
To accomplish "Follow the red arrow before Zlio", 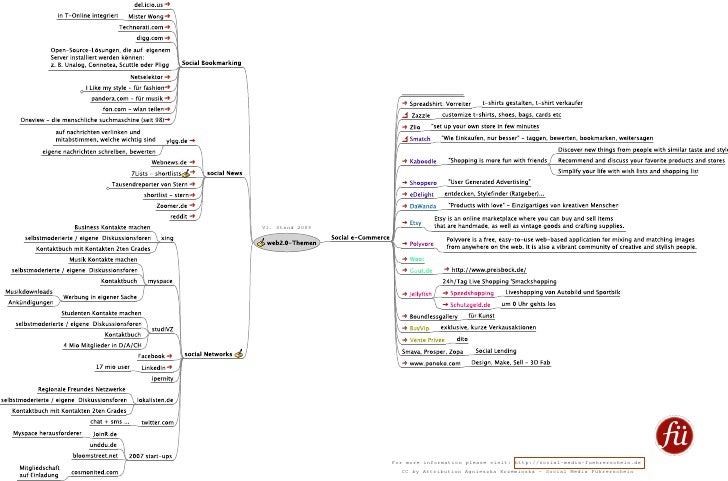I will click(404, 126).
